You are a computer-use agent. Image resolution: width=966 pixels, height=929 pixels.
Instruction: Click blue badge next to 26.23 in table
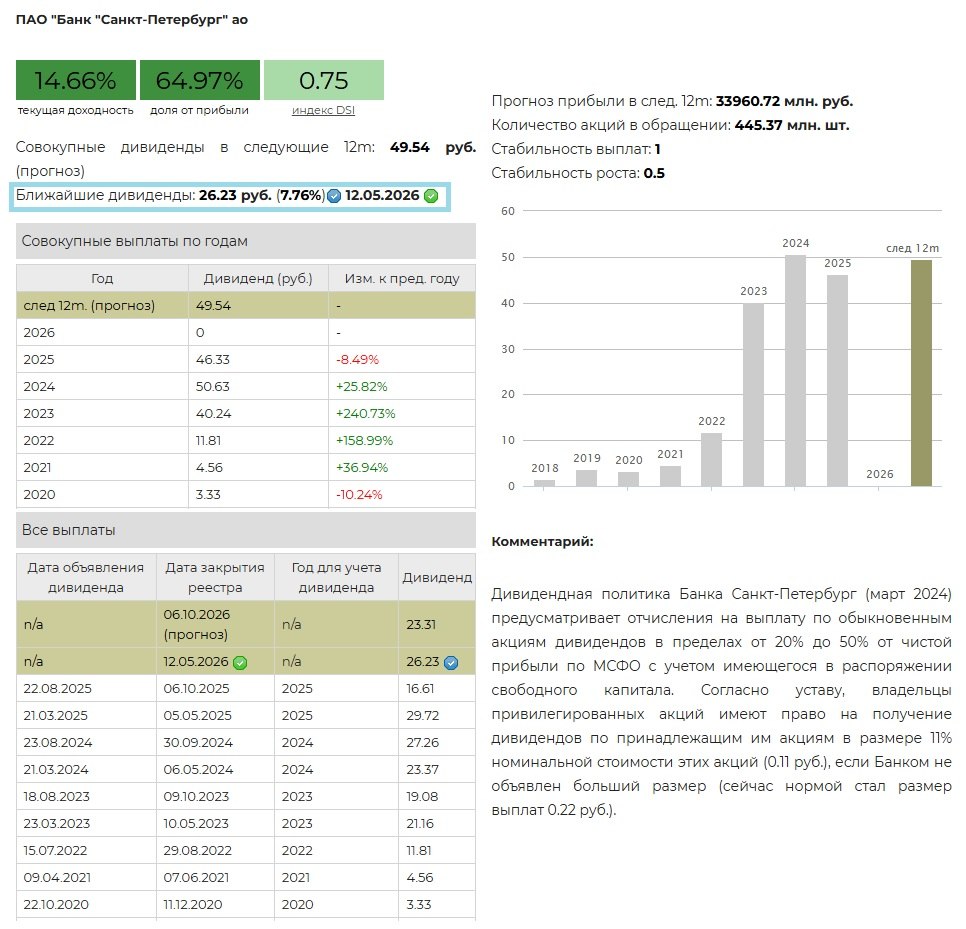point(451,662)
